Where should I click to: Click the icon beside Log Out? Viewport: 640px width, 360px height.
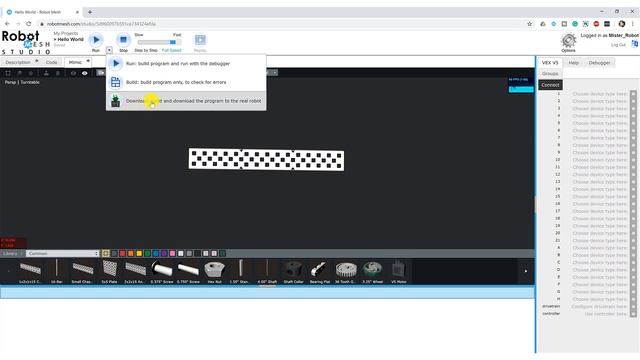point(635,44)
